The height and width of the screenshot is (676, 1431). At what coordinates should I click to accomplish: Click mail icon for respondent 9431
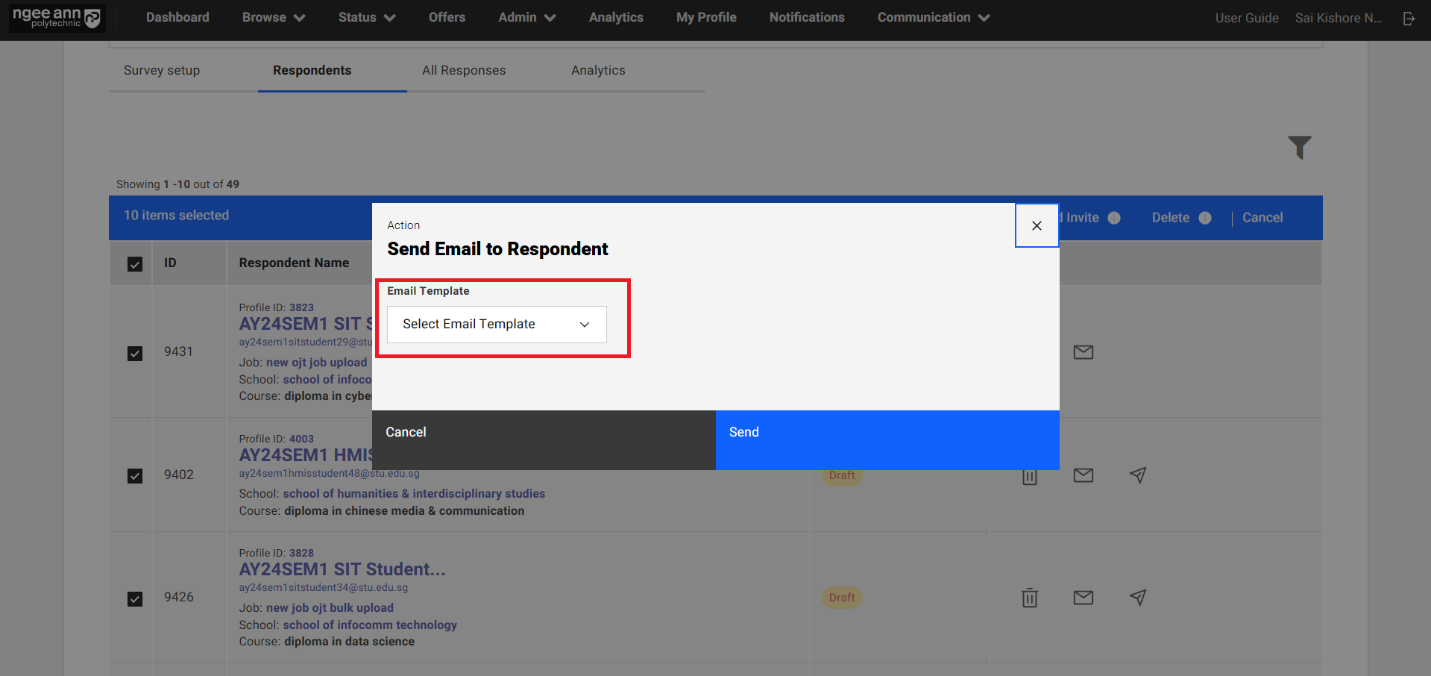(x=1083, y=352)
